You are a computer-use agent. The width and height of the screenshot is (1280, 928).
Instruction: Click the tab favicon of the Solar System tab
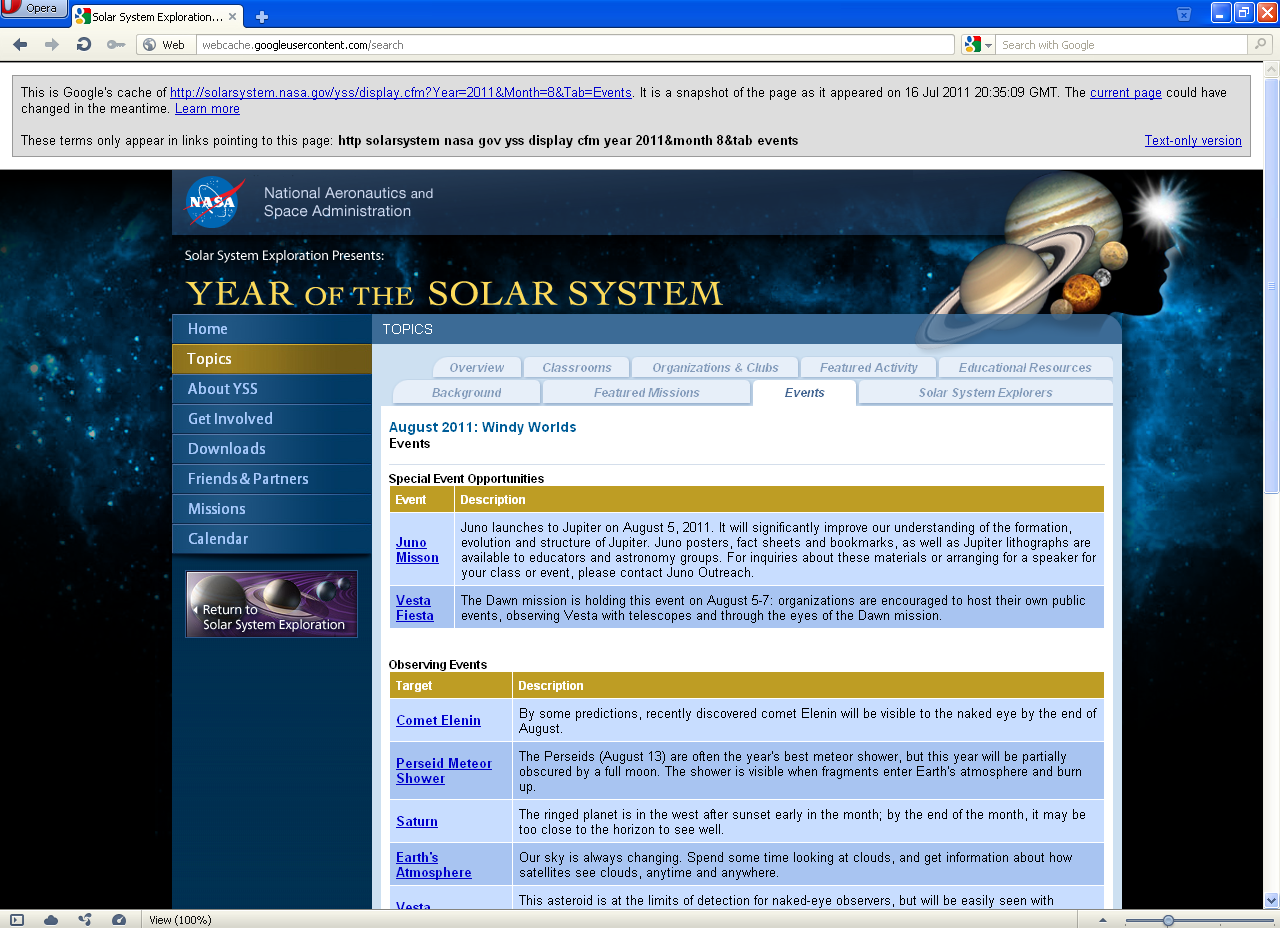pos(83,17)
